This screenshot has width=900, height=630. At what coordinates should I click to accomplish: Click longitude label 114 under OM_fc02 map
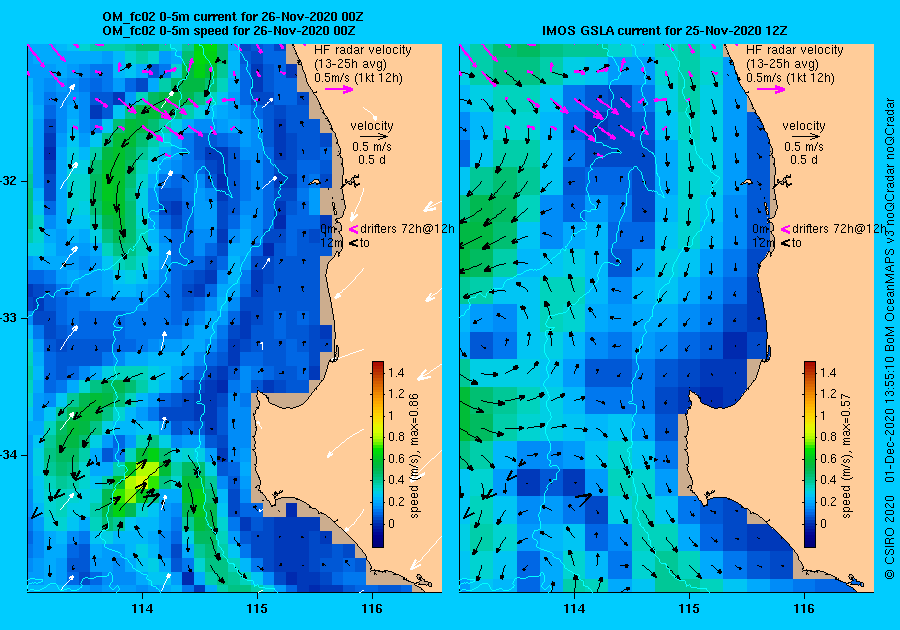[x=142, y=609]
